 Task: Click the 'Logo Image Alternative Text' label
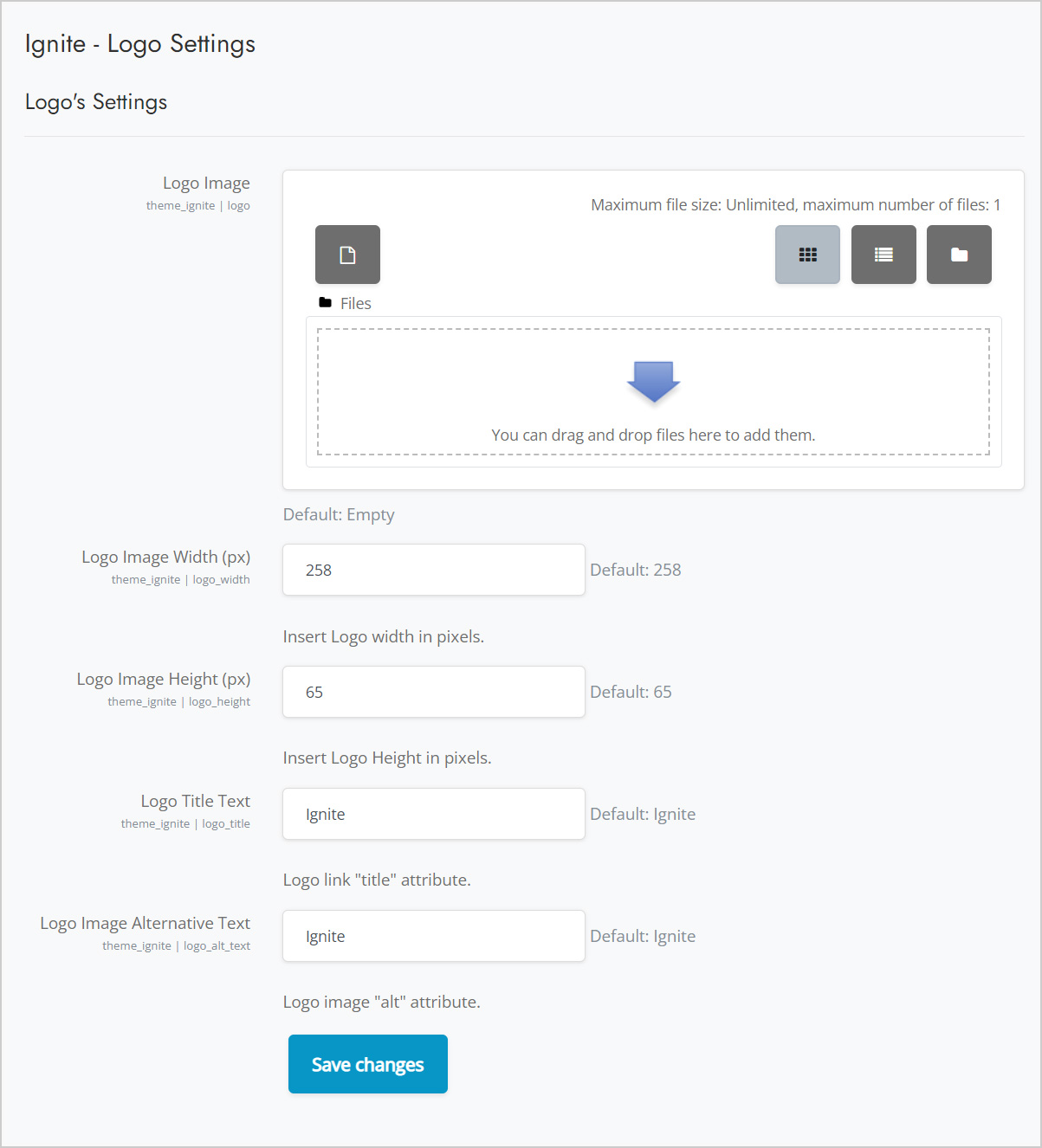(x=145, y=923)
